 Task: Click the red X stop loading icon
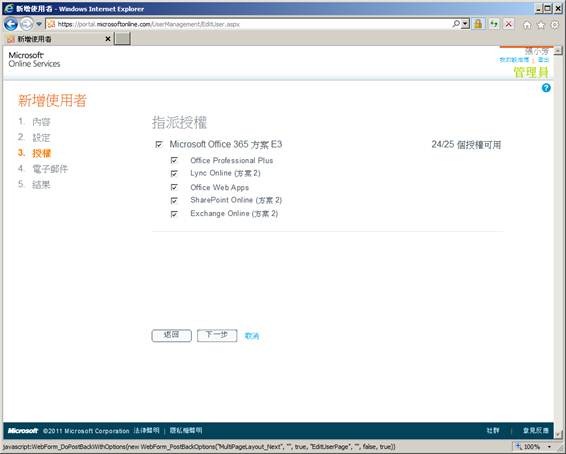[x=509, y=24]
